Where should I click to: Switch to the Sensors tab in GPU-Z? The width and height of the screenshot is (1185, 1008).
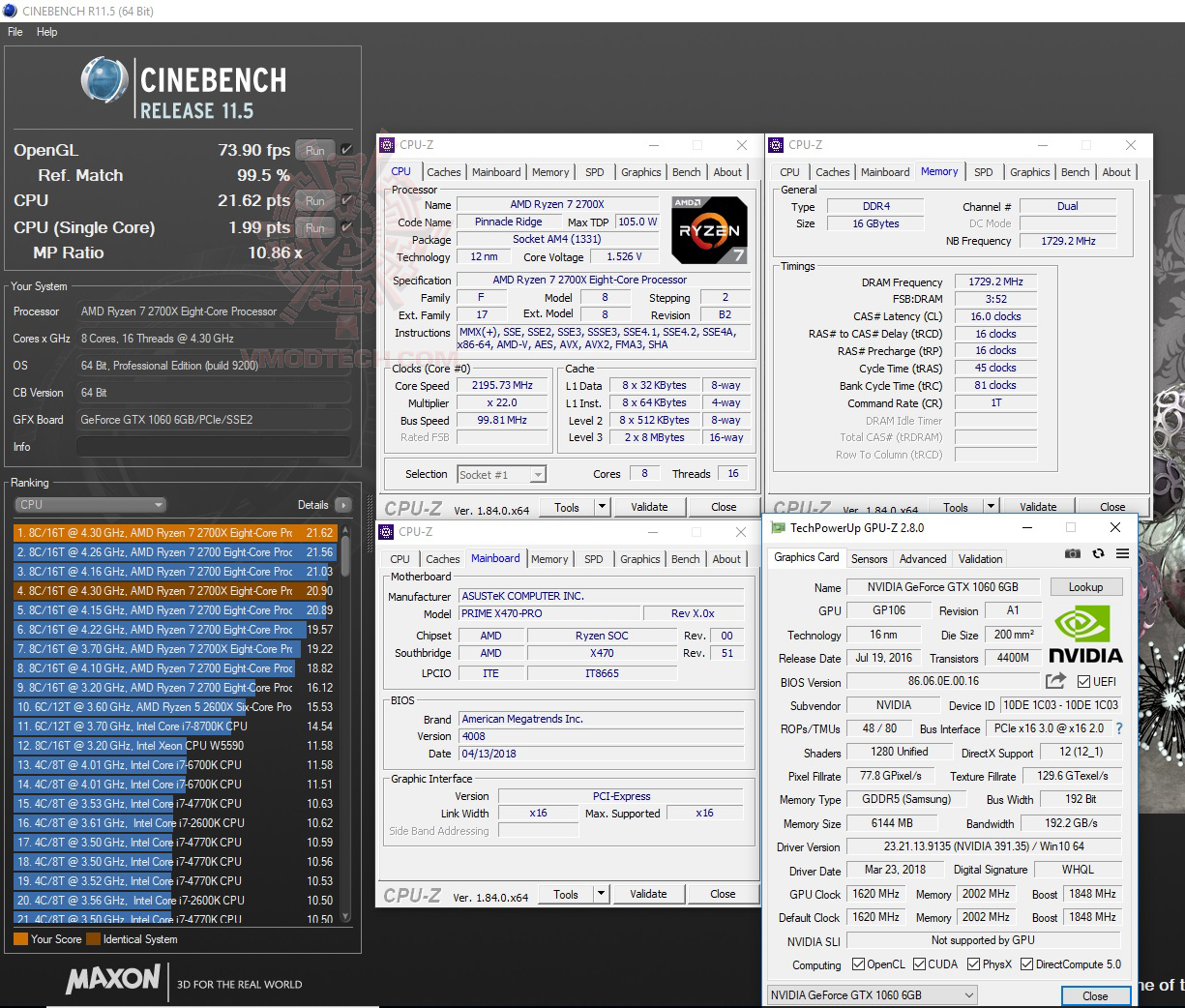coord(869,558)
